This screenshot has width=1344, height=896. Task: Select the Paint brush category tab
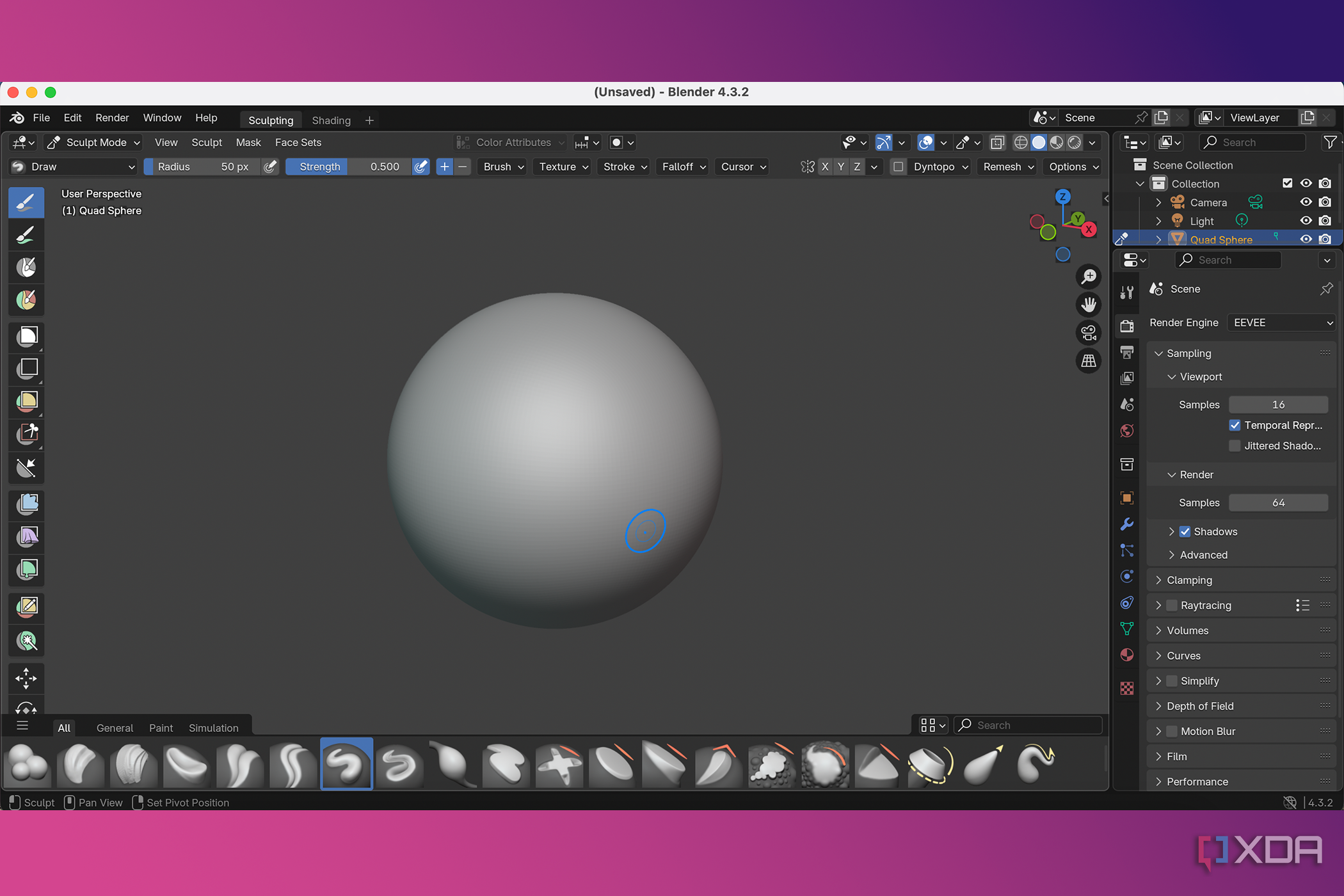click(161, 728)
